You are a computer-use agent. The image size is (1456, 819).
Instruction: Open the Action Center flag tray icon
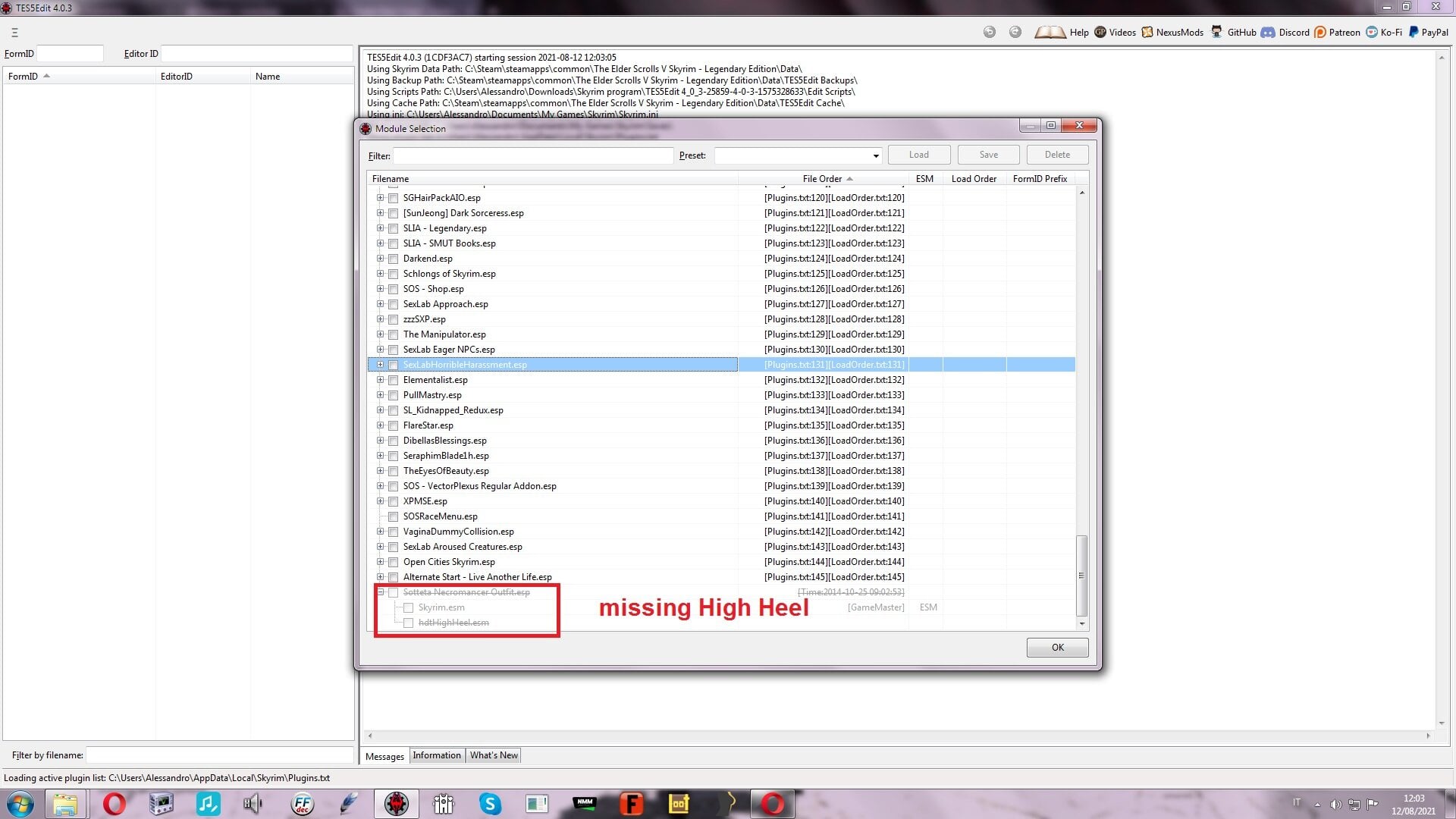(x=1372, y=804)
